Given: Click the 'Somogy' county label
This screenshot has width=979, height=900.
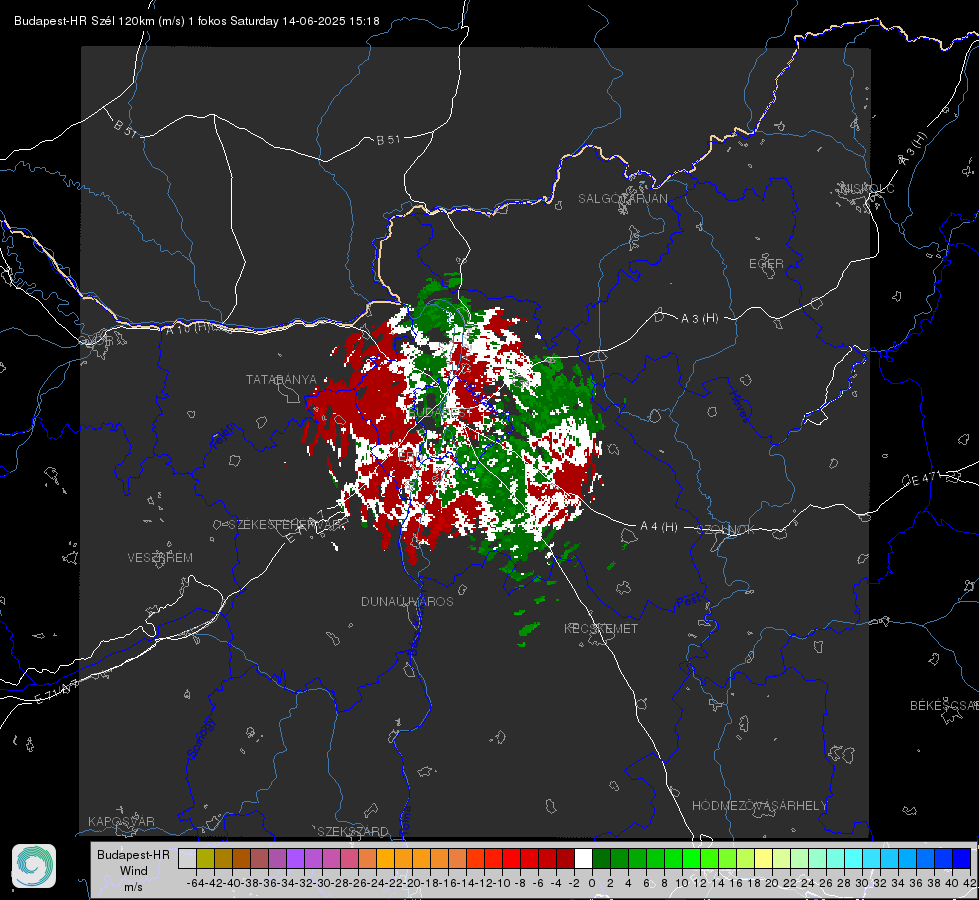Looking at the screenshot, I should [x=200, y=738].
